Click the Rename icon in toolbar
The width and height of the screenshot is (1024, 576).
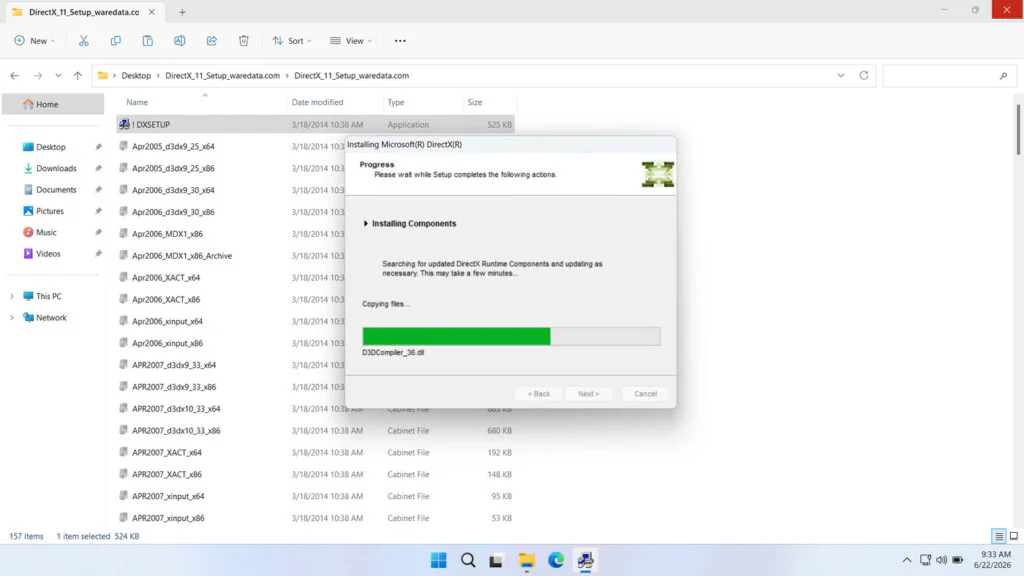point(180,40)
